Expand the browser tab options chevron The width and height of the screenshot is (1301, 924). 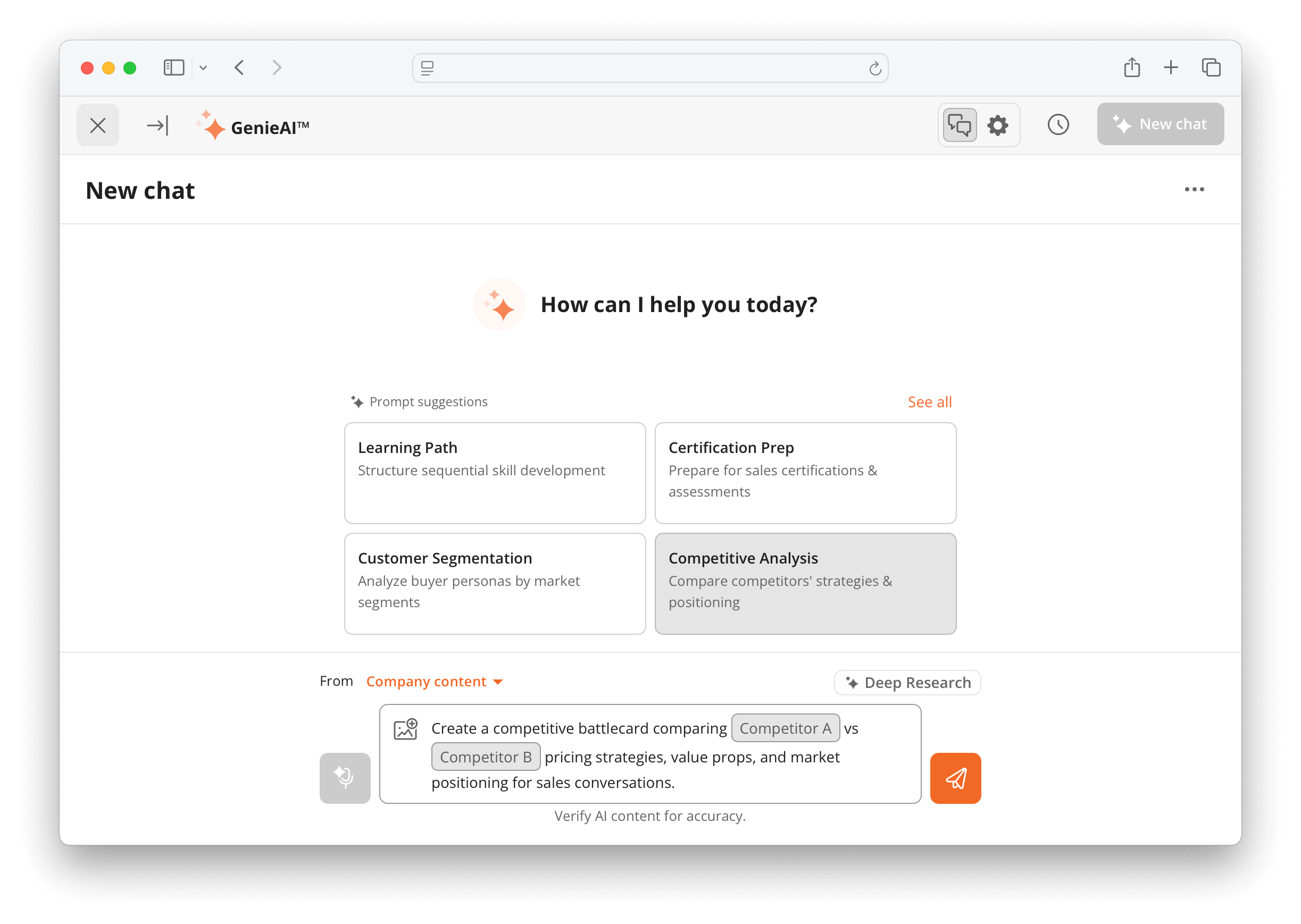(x=204, y=68)
